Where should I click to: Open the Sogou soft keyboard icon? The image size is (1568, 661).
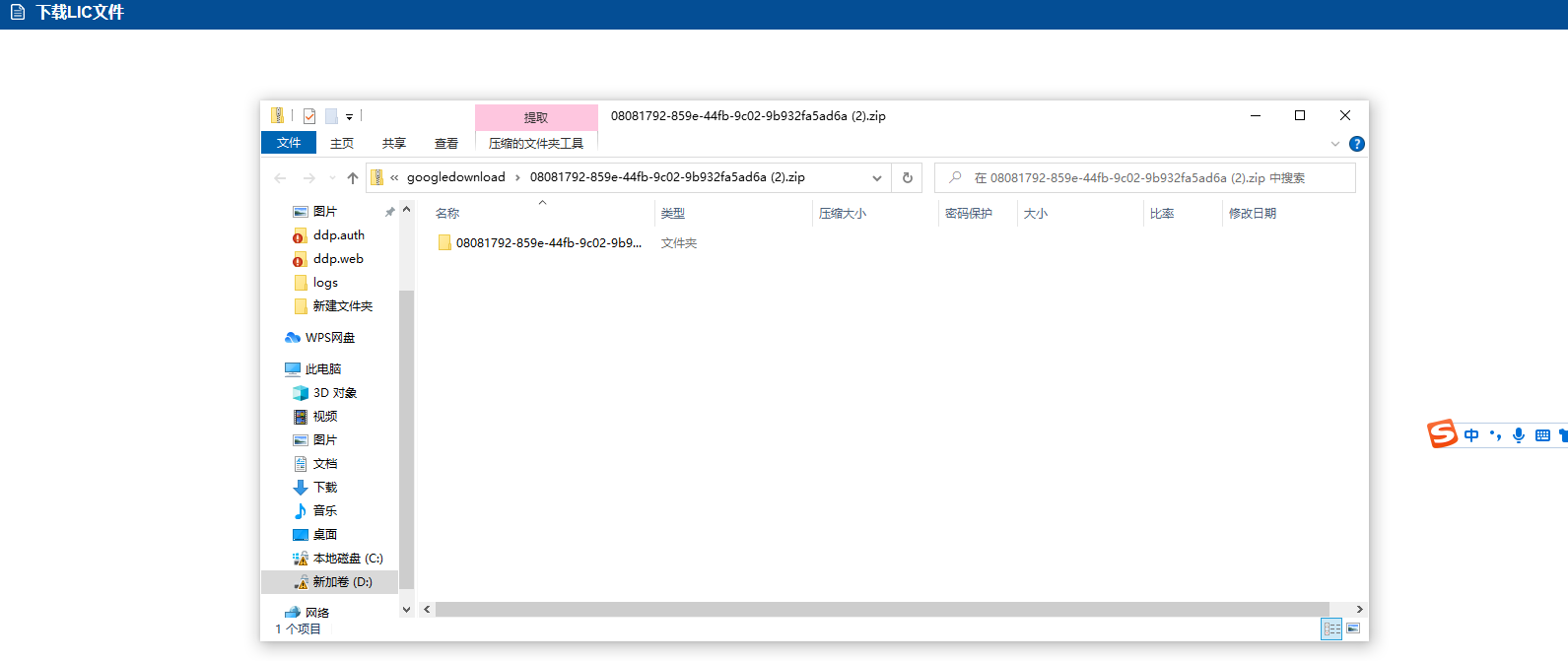pyautogui.click(x=1542, y=435)
